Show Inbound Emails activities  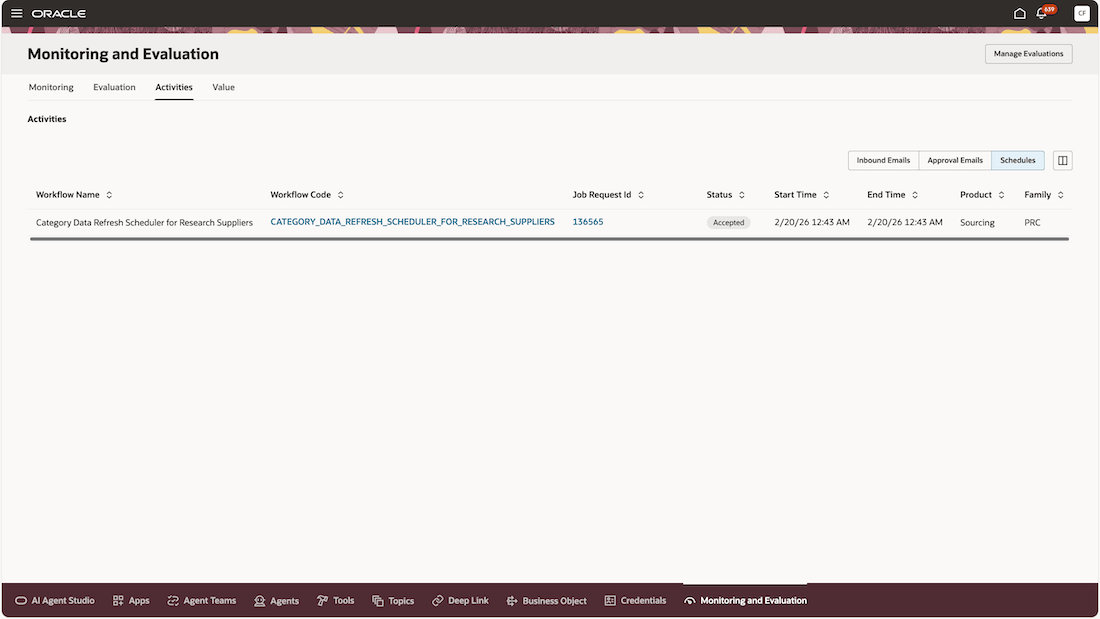click(883, 161)
